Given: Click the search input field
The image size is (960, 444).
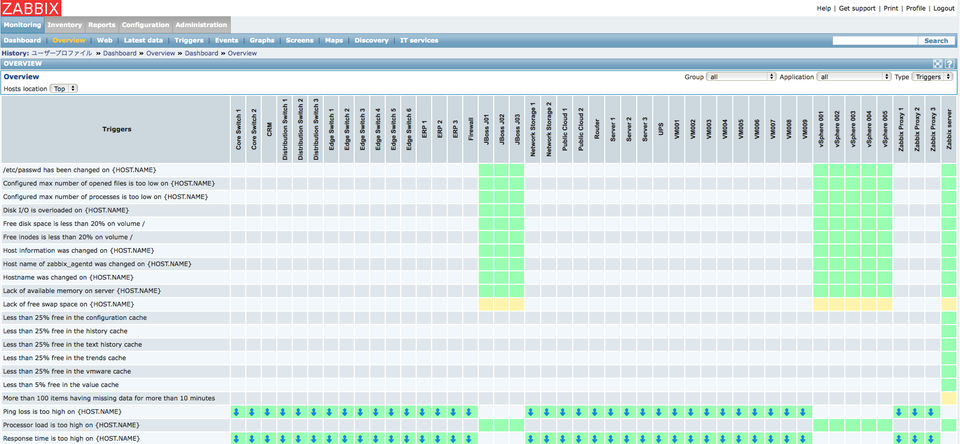Looking at the screenshot, I should (x=876, y=40).
